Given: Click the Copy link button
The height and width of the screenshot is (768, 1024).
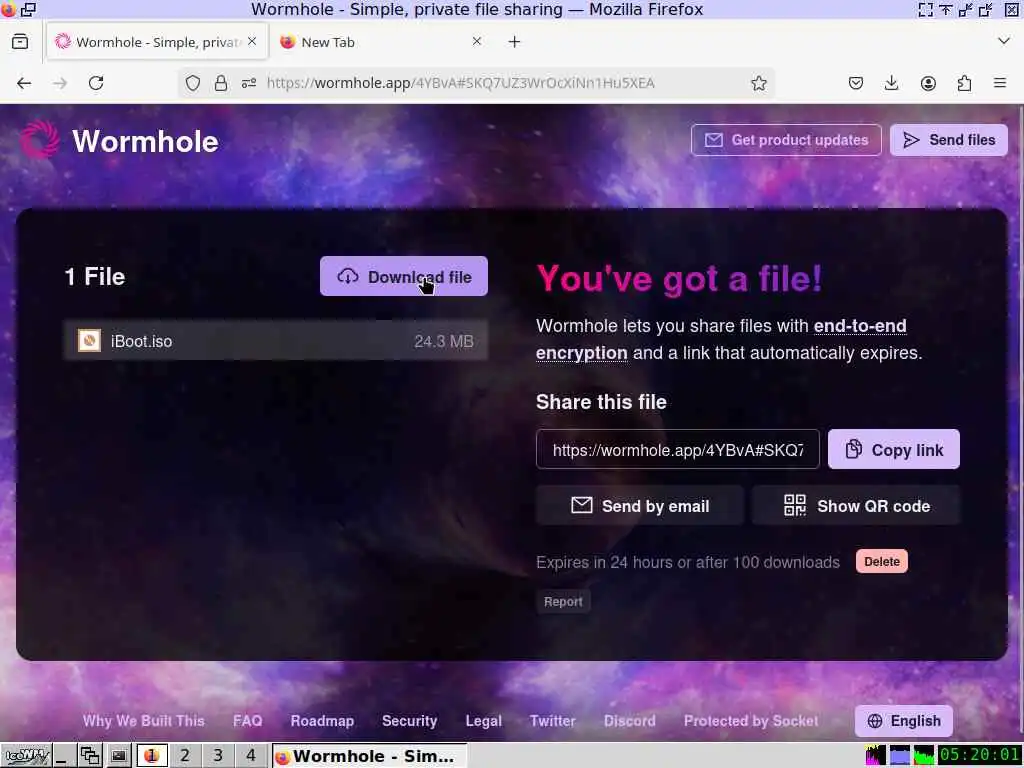Looking at the screenshot, I should coord(893,449).
